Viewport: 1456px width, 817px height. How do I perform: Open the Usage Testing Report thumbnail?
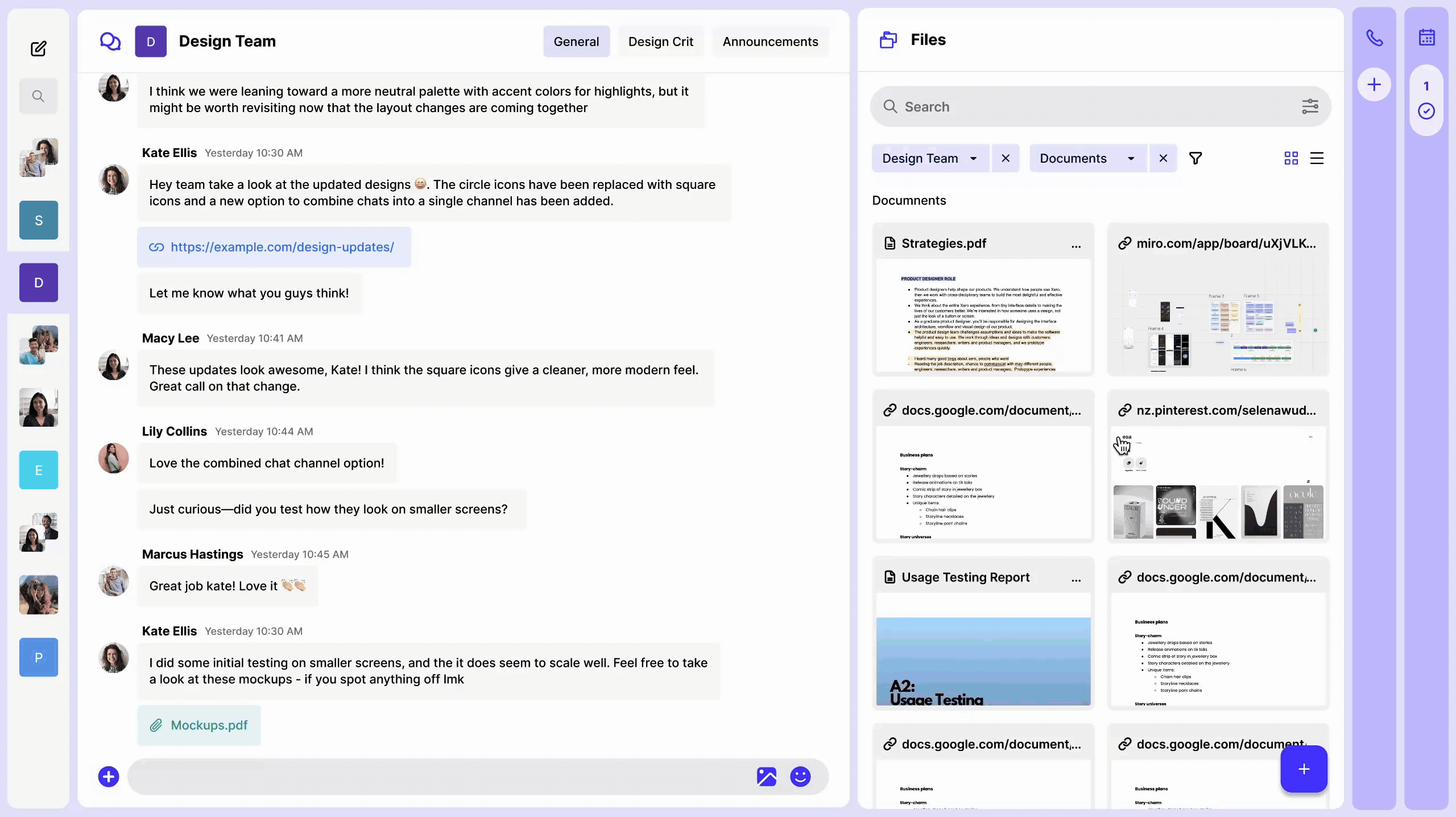[983, 650]
